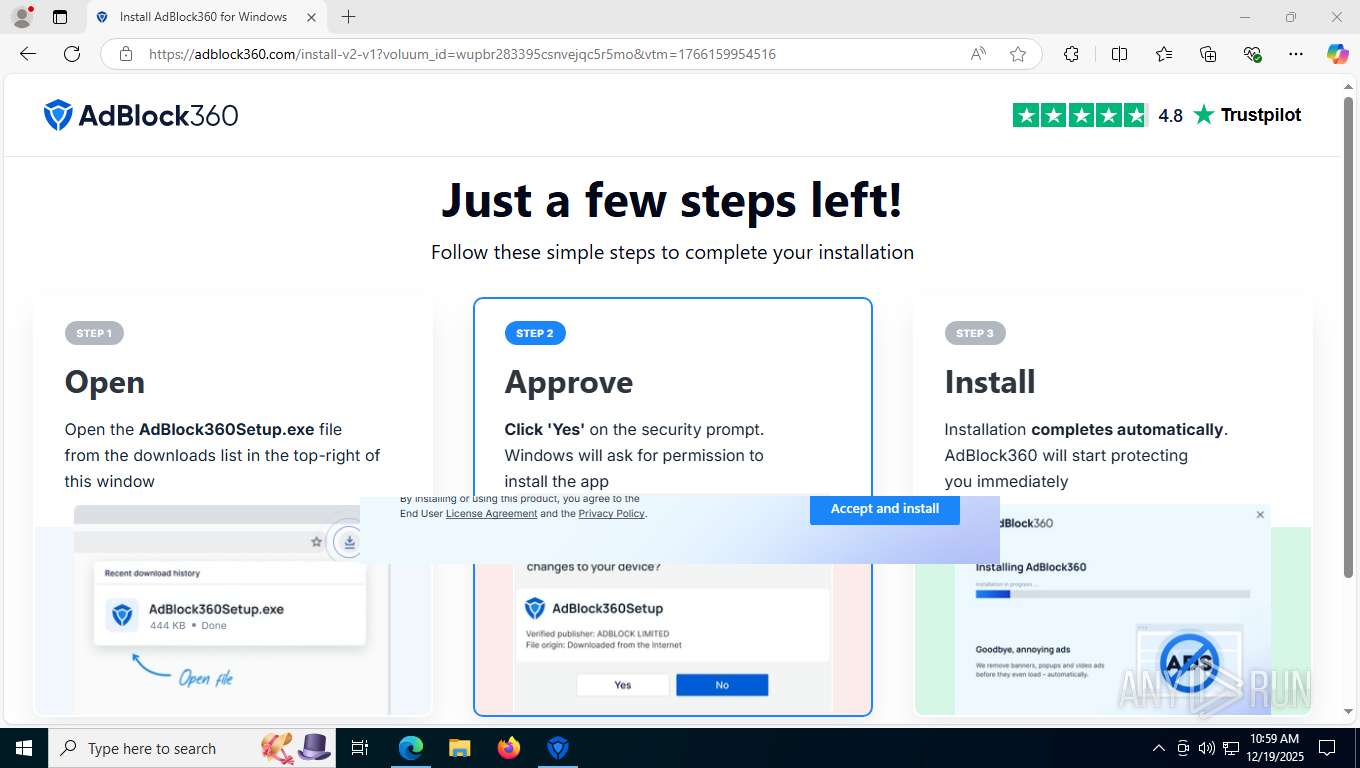
Task: Click the Step 2 Approve heading
Action: pos(569,382)
